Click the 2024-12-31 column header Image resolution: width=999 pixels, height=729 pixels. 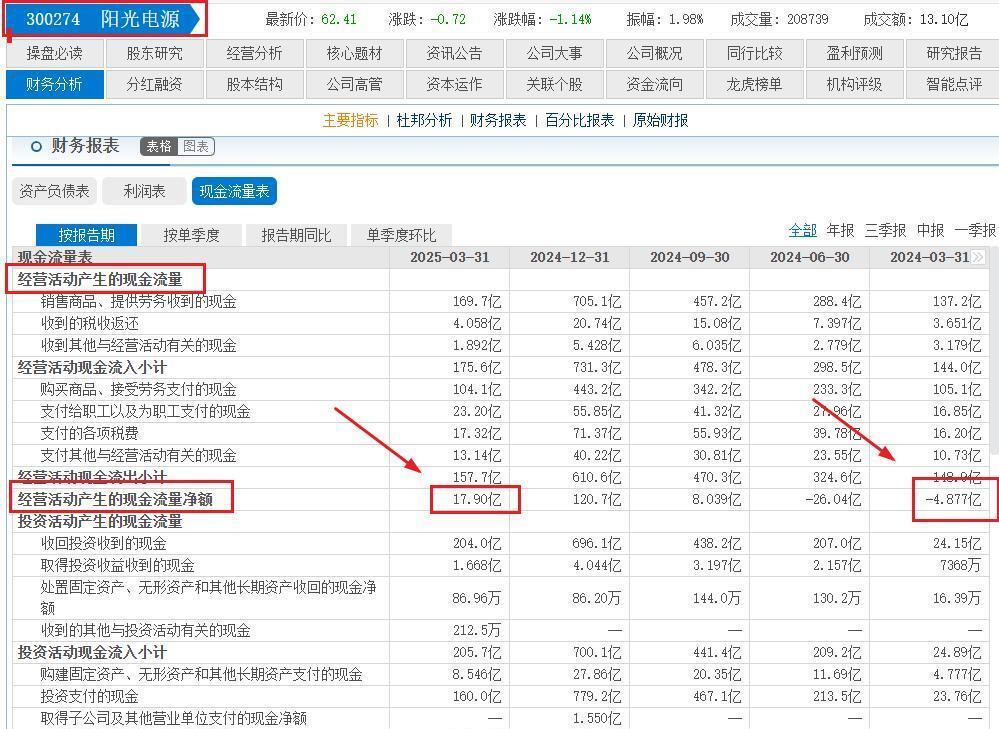569,258
